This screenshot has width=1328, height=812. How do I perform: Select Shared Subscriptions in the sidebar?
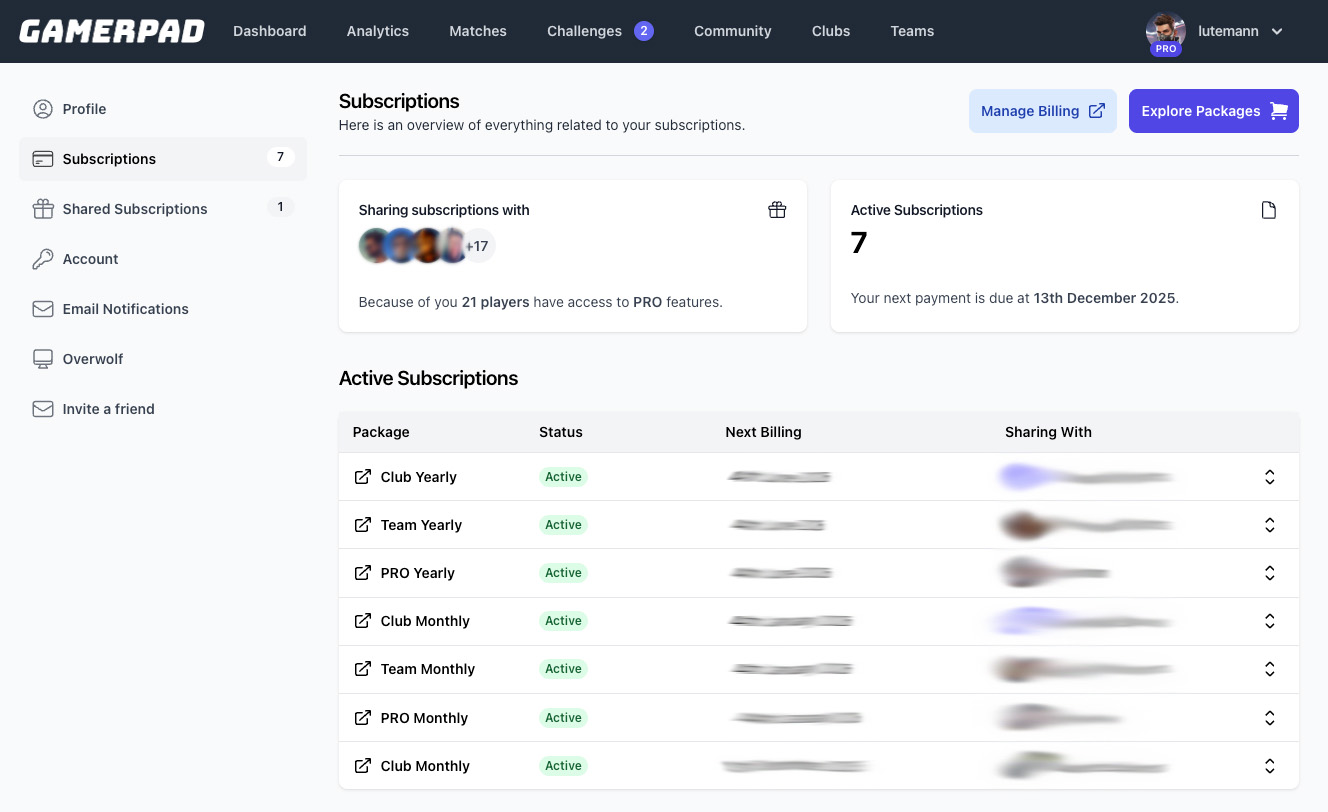tap(135, 209)
